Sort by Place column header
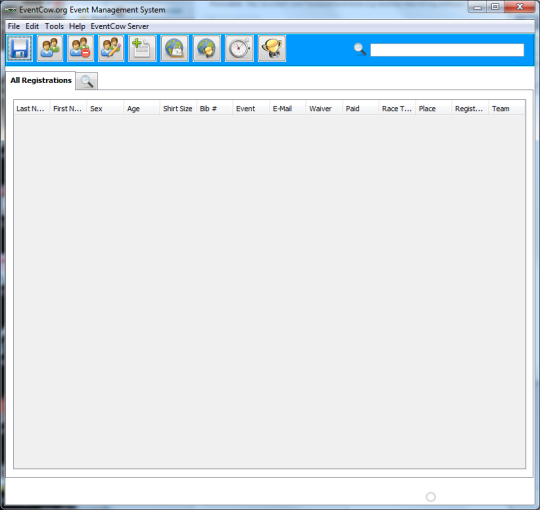Image resolution: width=540 pixels, height=510 pixels. click(434, 108)
